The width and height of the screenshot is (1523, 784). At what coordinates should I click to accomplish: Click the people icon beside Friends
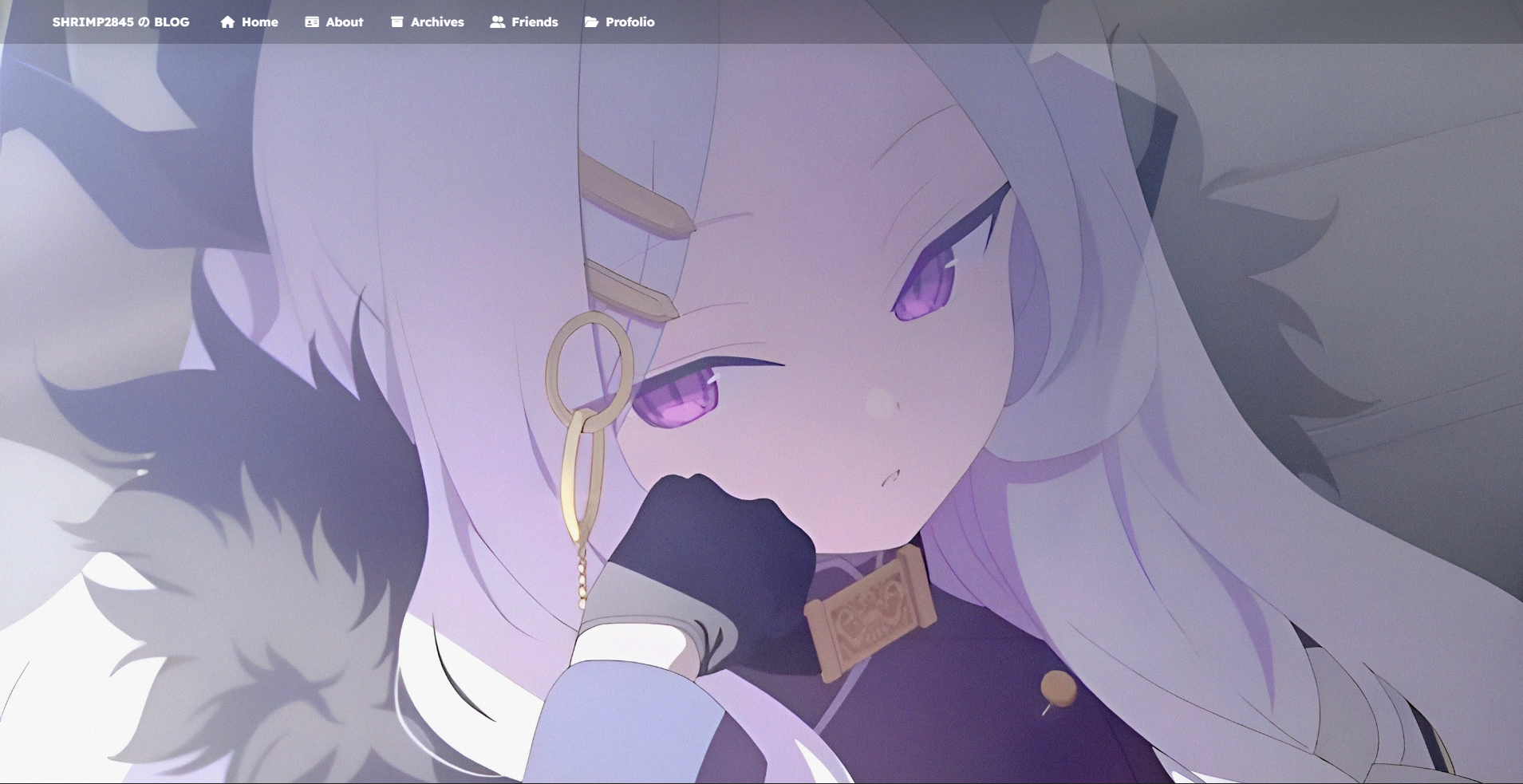(498, 22)
